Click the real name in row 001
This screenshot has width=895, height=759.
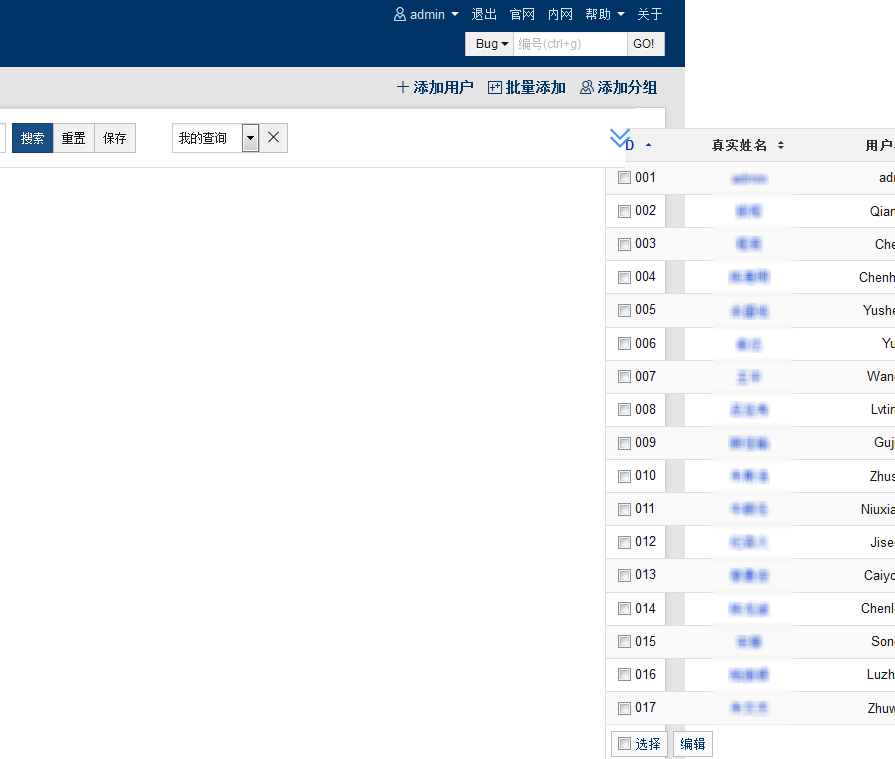(749, 179)
